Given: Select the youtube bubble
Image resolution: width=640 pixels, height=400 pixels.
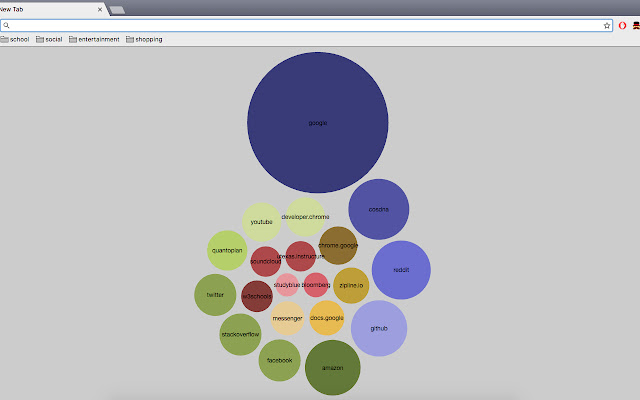Looking at the screenshot, I should pos(262,222).
